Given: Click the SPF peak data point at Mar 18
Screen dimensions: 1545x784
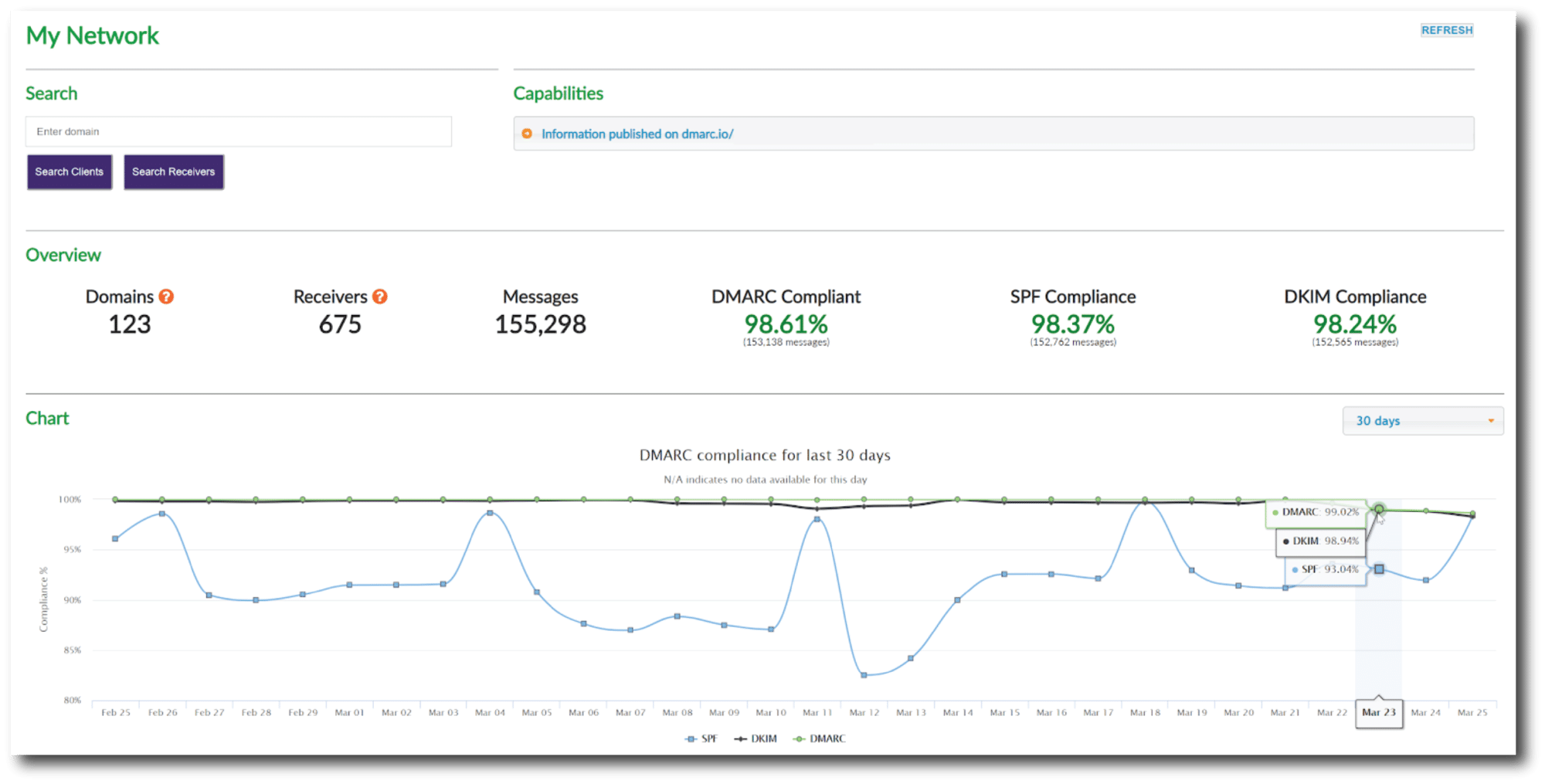Looking at the screenshot, I should point(1144,501).
